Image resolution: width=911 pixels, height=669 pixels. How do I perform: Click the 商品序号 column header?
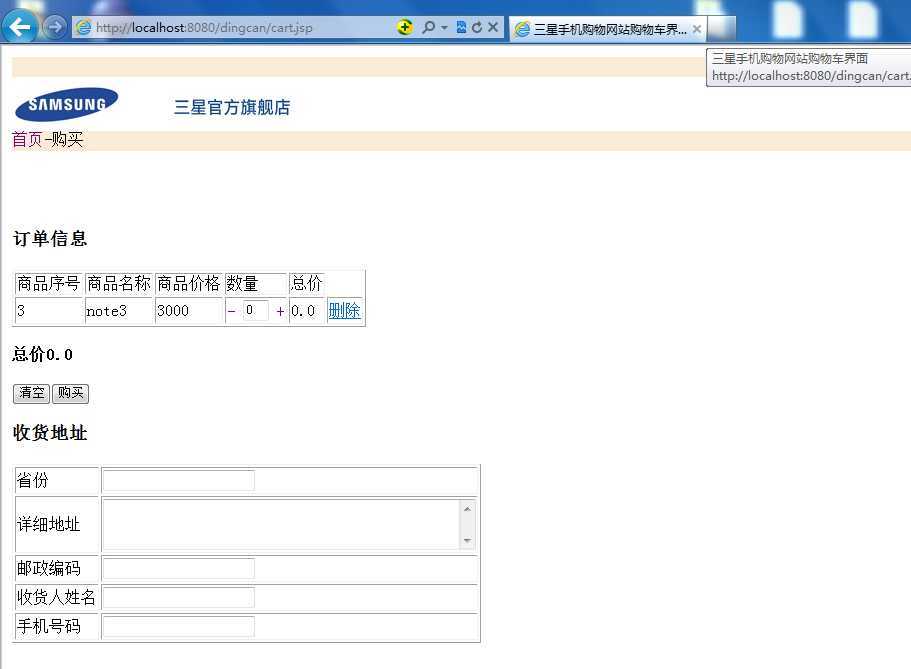click(x=49, y=284)
